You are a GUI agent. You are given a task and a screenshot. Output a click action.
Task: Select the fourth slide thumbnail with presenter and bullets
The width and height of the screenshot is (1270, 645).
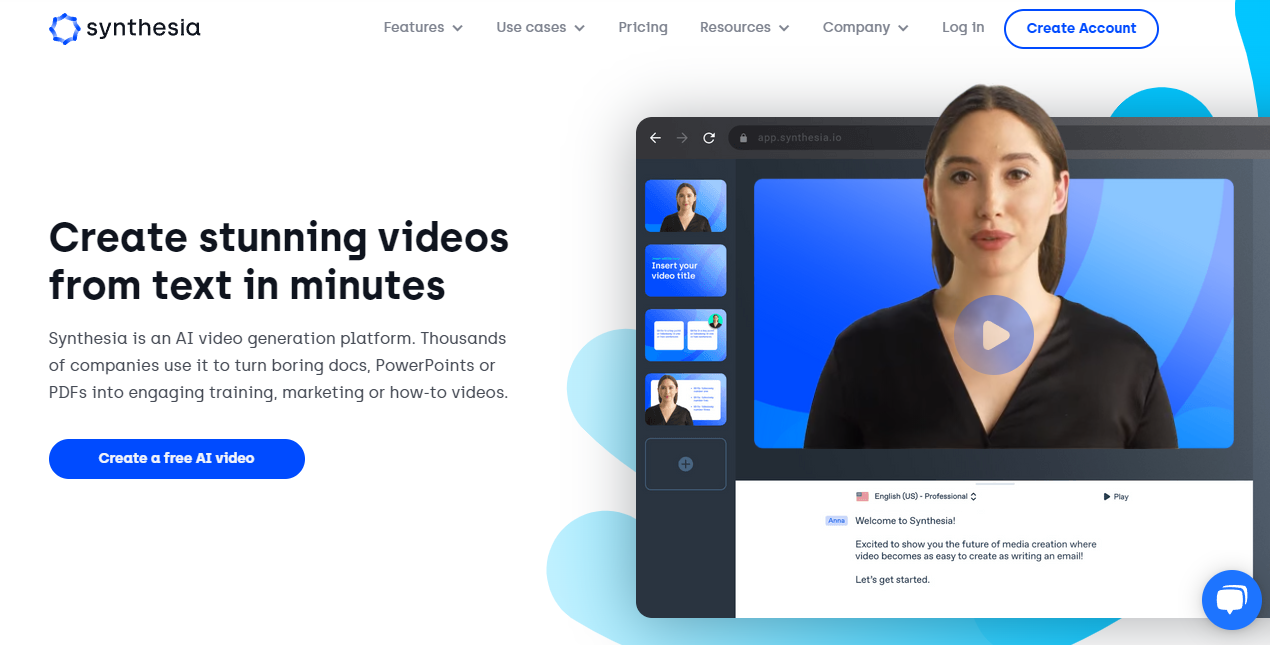pos(686,399)
